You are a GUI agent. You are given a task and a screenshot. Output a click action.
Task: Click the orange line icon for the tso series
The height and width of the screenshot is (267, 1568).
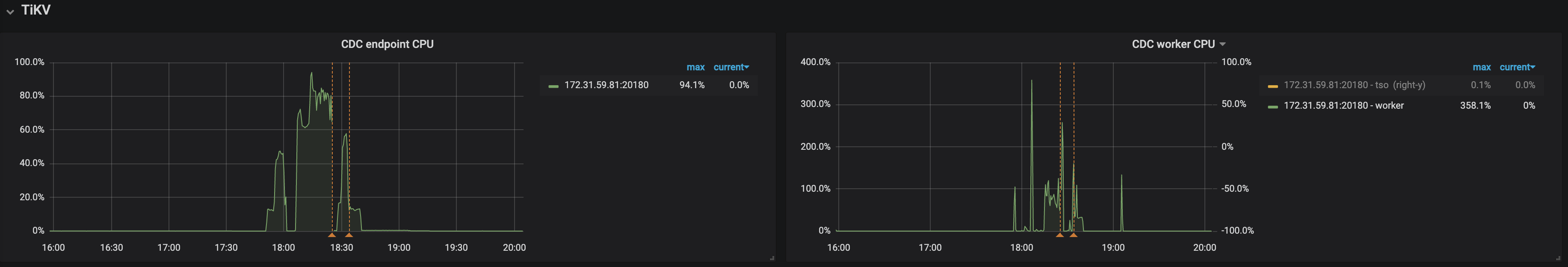click(1273, 85)
